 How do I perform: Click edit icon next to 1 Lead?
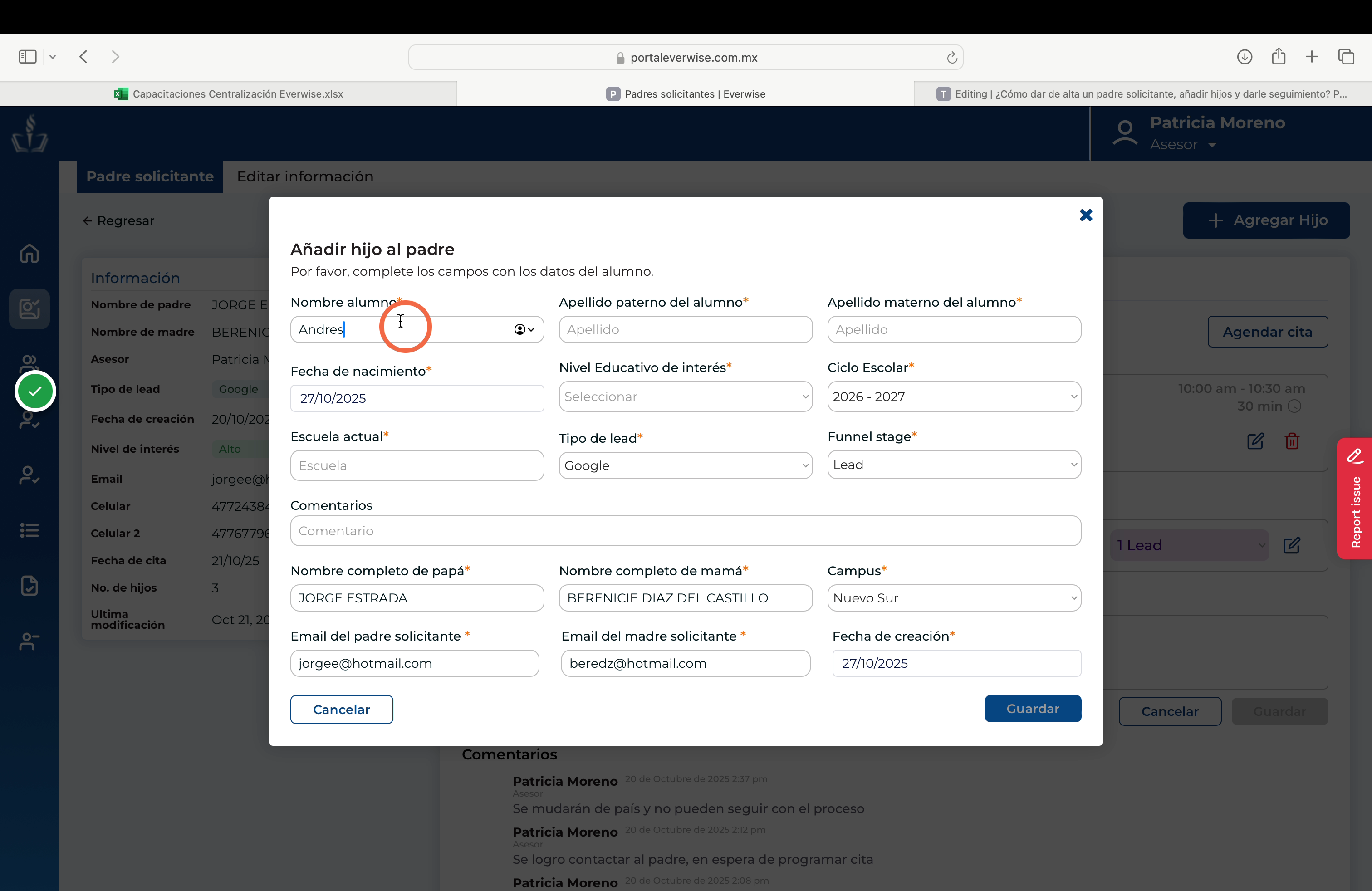[1292, 545]
